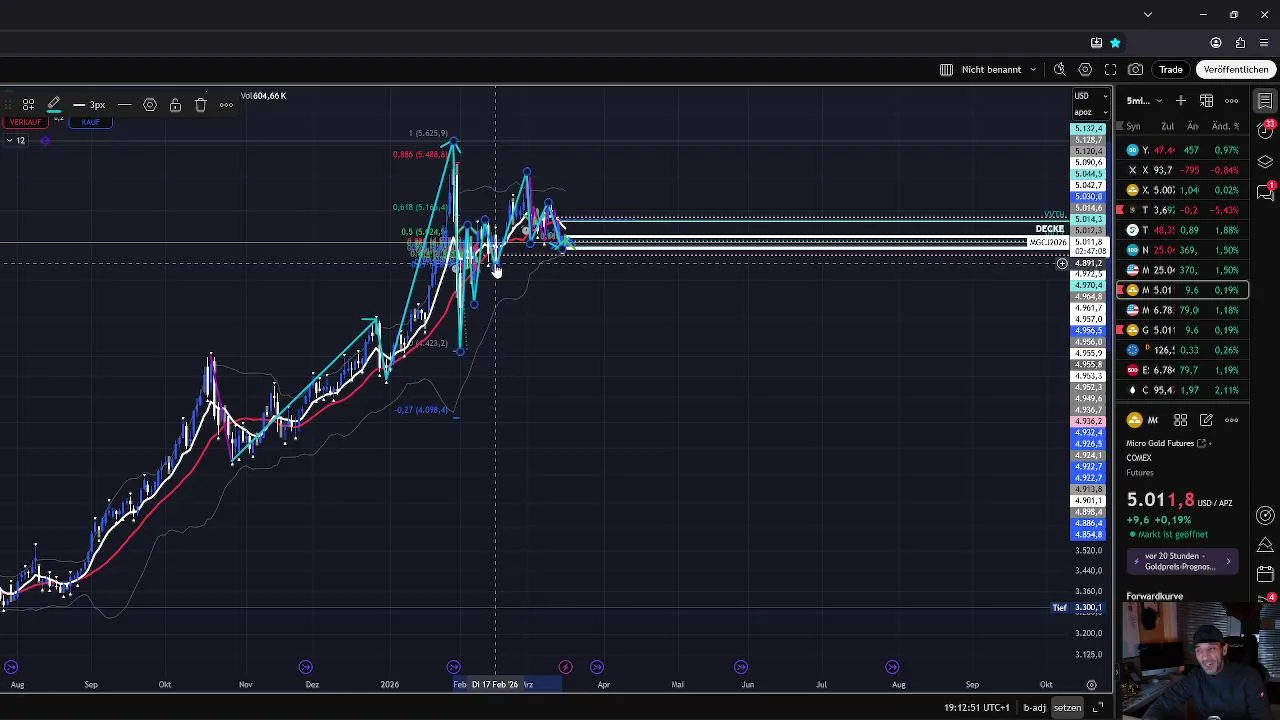This screenshot has width=1280, height=720.
Task: Open browser hamburger menu
Action: pos(1265,43)
